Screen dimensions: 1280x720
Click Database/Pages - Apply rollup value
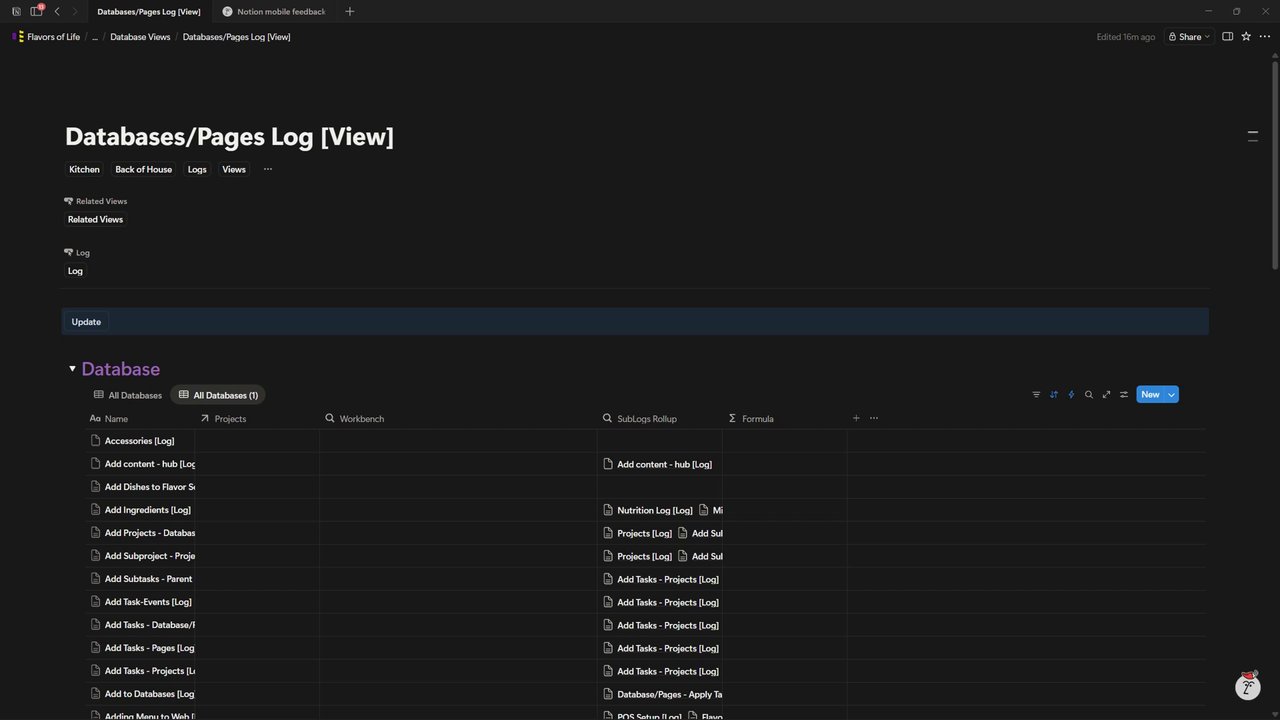pos(663,694)
